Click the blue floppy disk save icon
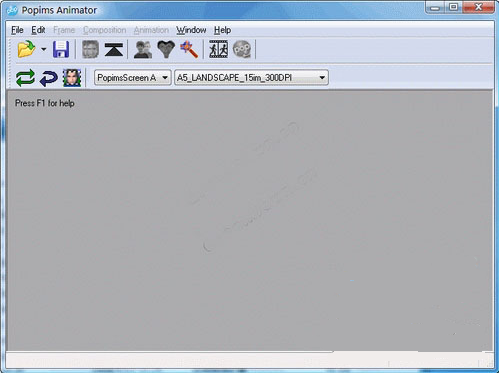Image resolution: width=499 pixels, height=373 pixels. (61, 49)
